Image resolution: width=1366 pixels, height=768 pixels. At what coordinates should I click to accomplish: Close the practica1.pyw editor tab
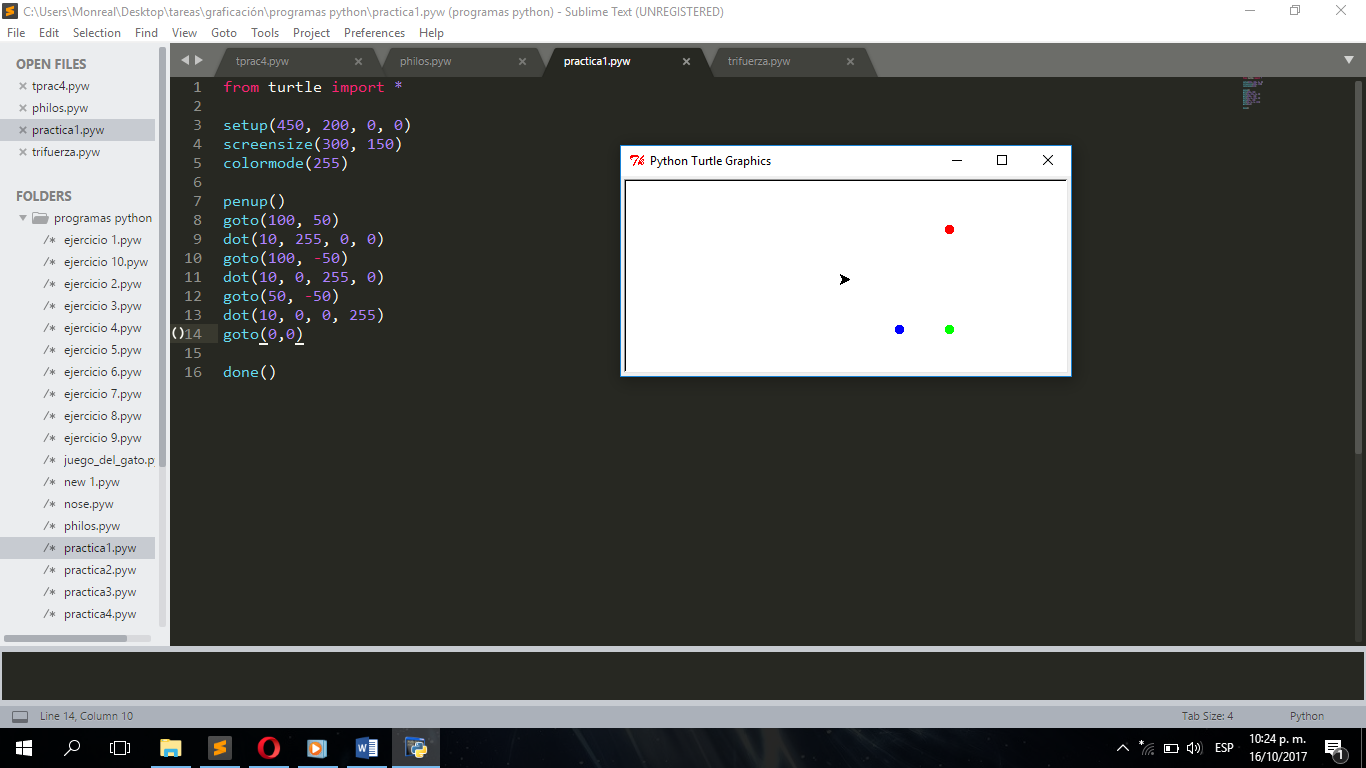pyautogui.click(x=686, y=61)
